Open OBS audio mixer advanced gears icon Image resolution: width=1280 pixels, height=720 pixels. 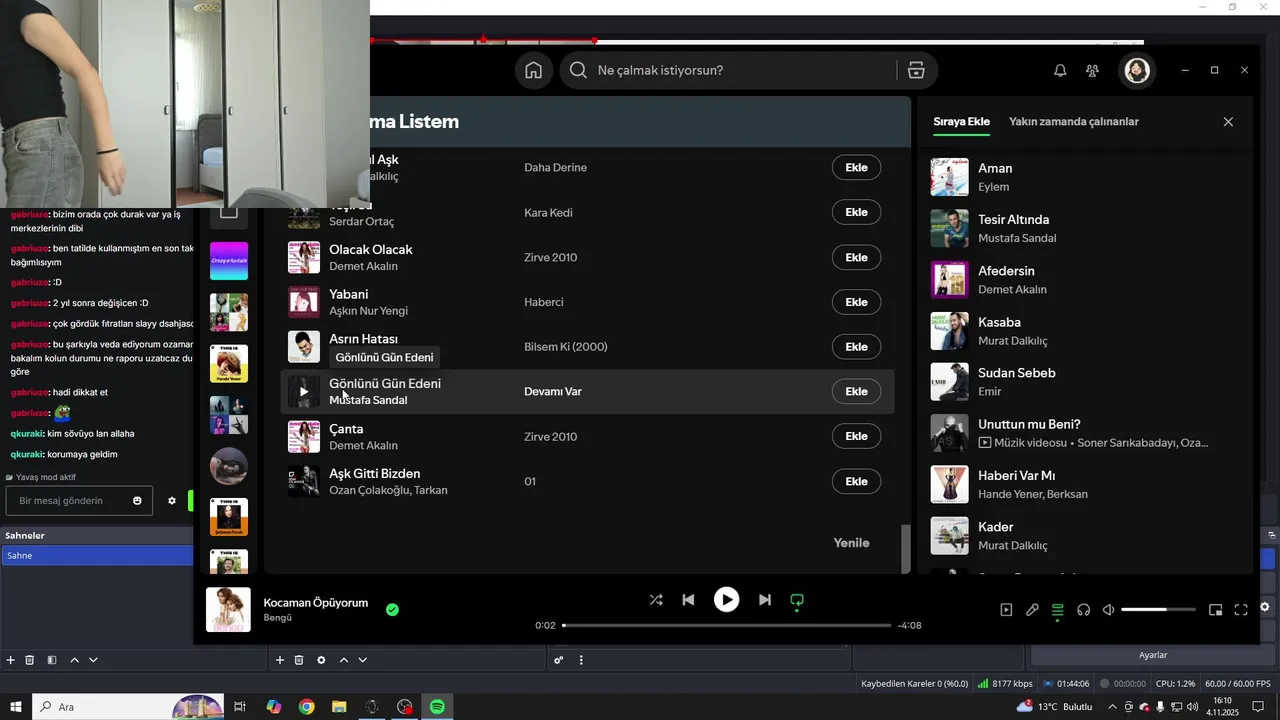coord(559,660)
